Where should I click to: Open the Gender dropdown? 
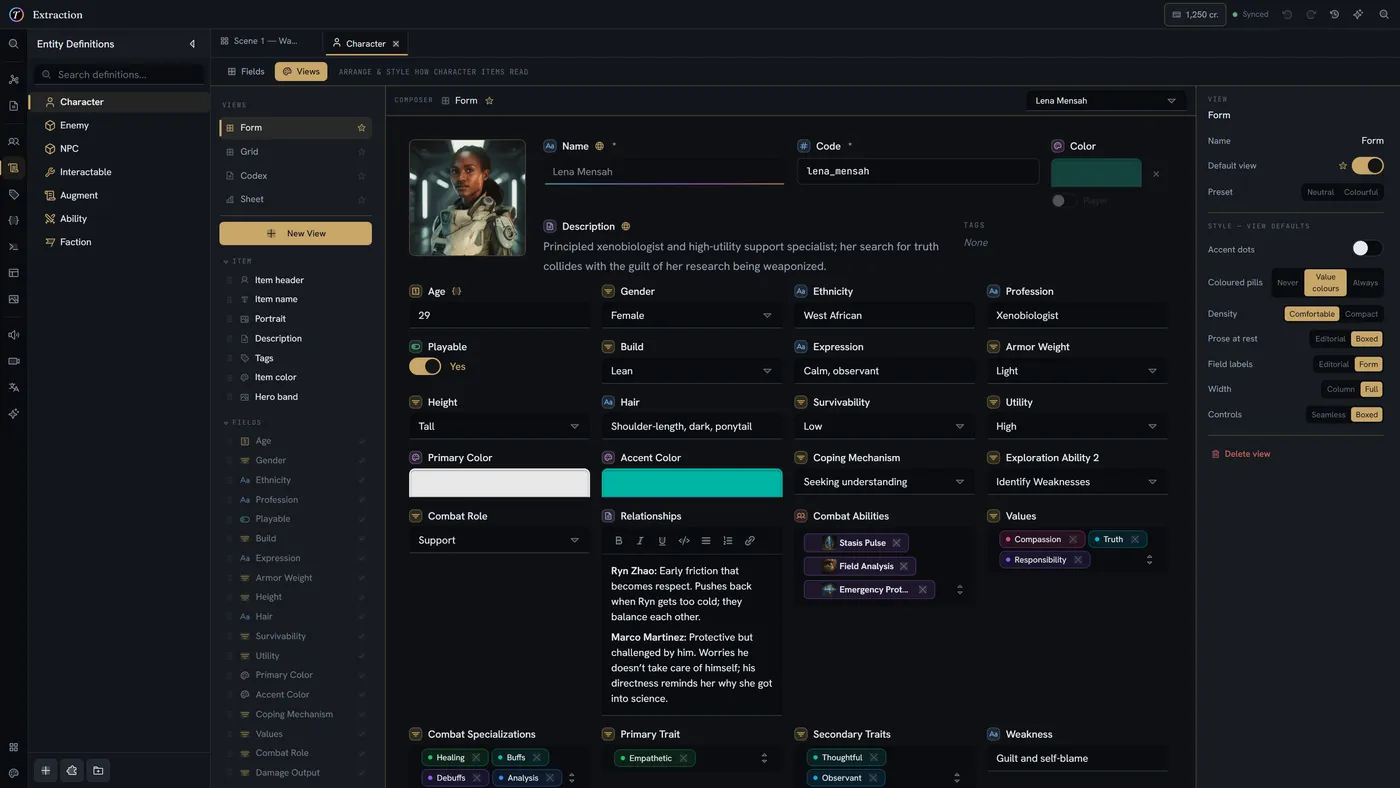click(x=692, y=315)
